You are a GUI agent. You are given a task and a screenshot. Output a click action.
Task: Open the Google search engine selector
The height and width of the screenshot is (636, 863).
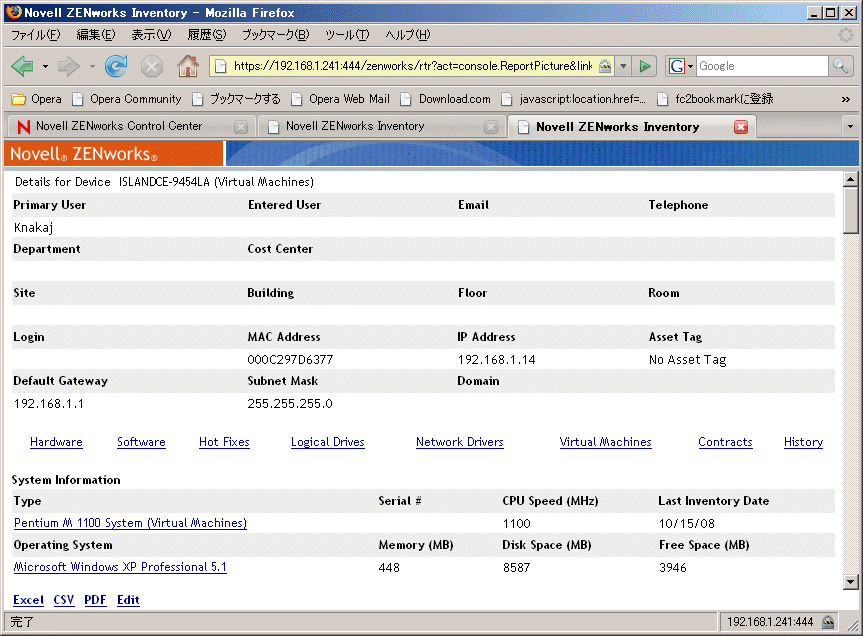[681, 66]
